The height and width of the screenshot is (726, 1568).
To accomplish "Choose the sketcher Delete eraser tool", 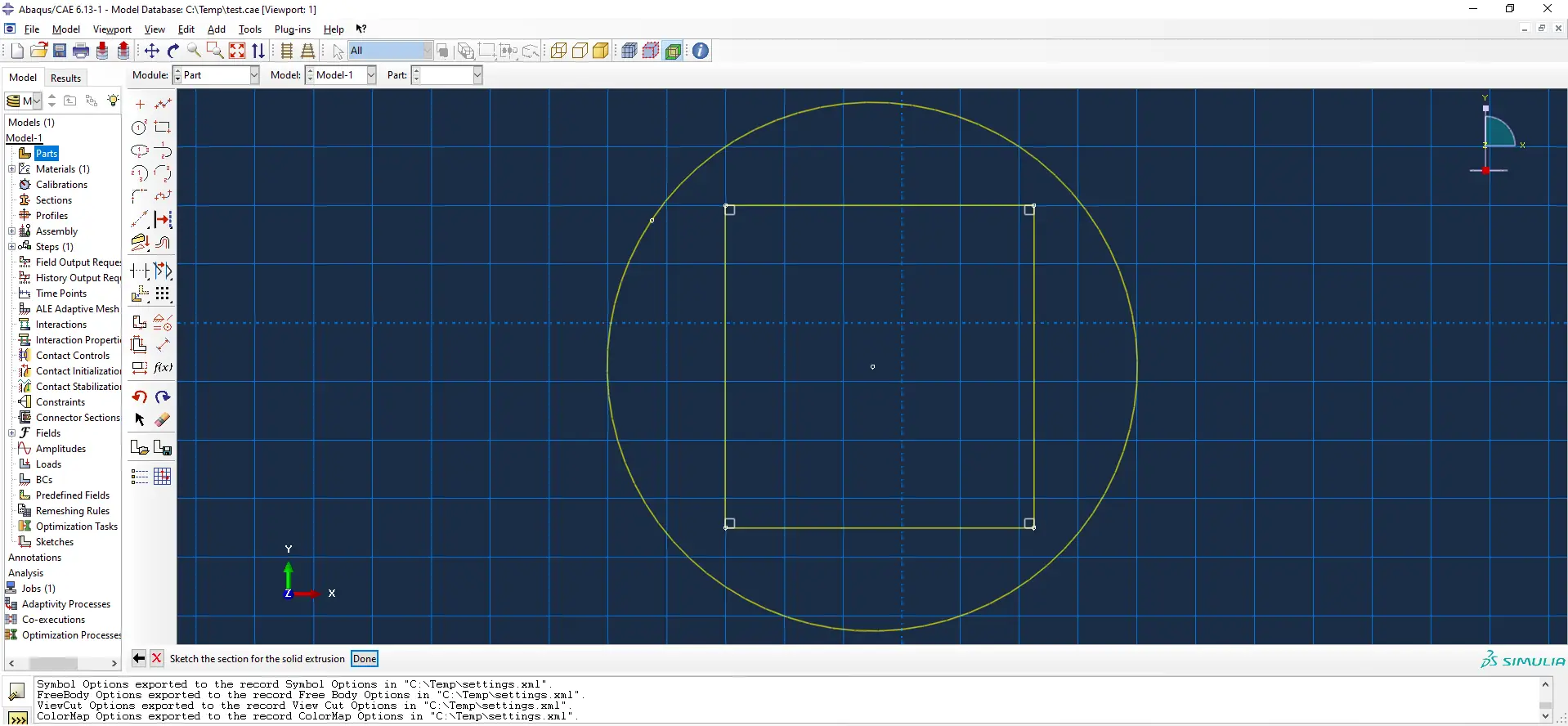I will click(x=164, y=419).
